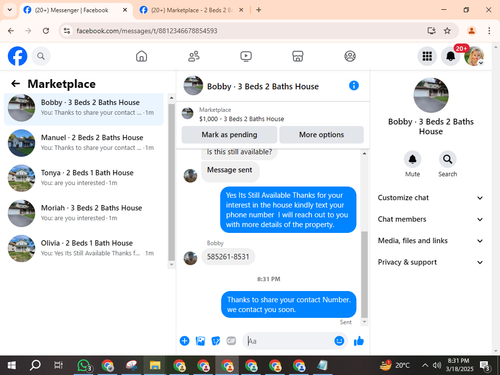Open Windows notification center icon
The image size is (500, 375).
[485, 366]
